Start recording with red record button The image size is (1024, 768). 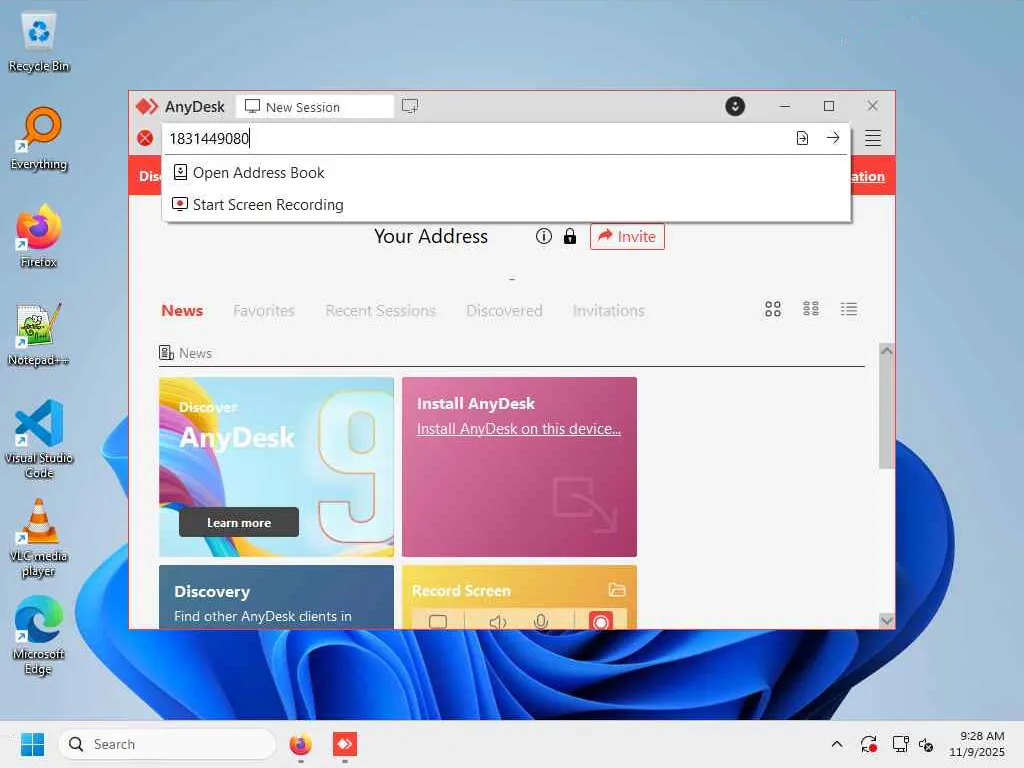click(x=601, y=620)
